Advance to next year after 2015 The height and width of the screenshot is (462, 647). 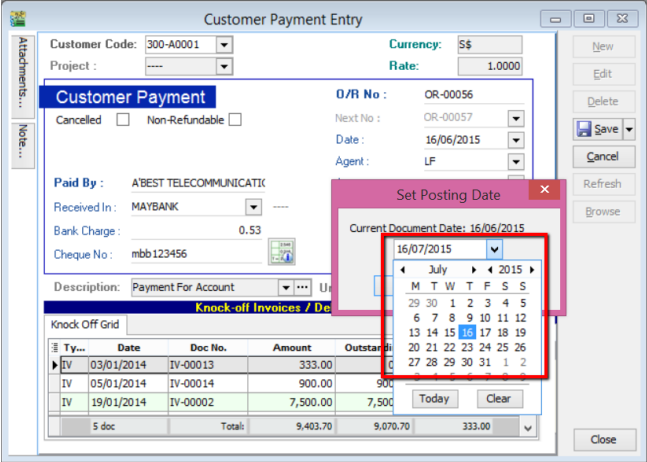(x=532, y=270)
